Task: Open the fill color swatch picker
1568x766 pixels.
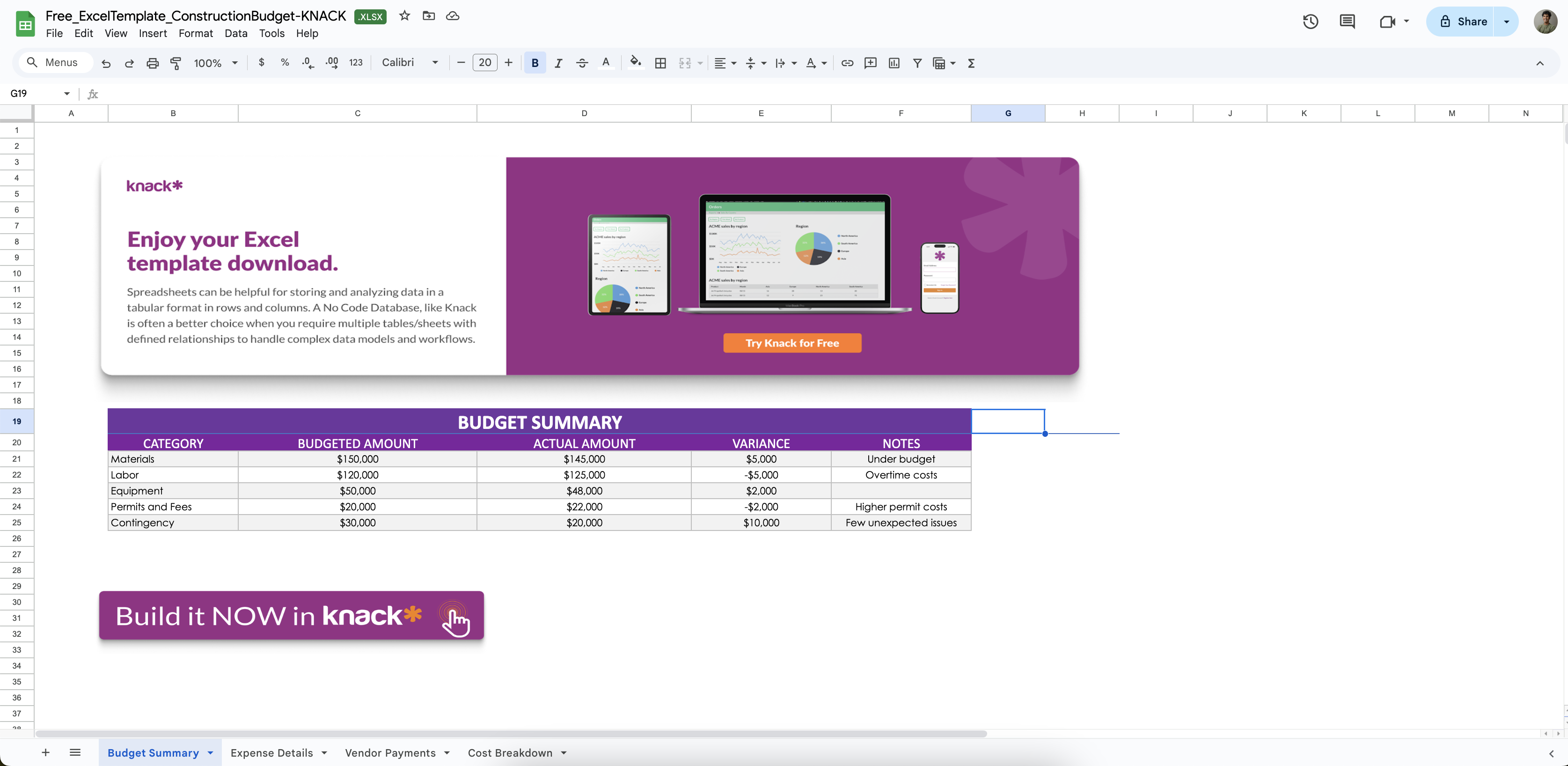Action: (636, 63)
